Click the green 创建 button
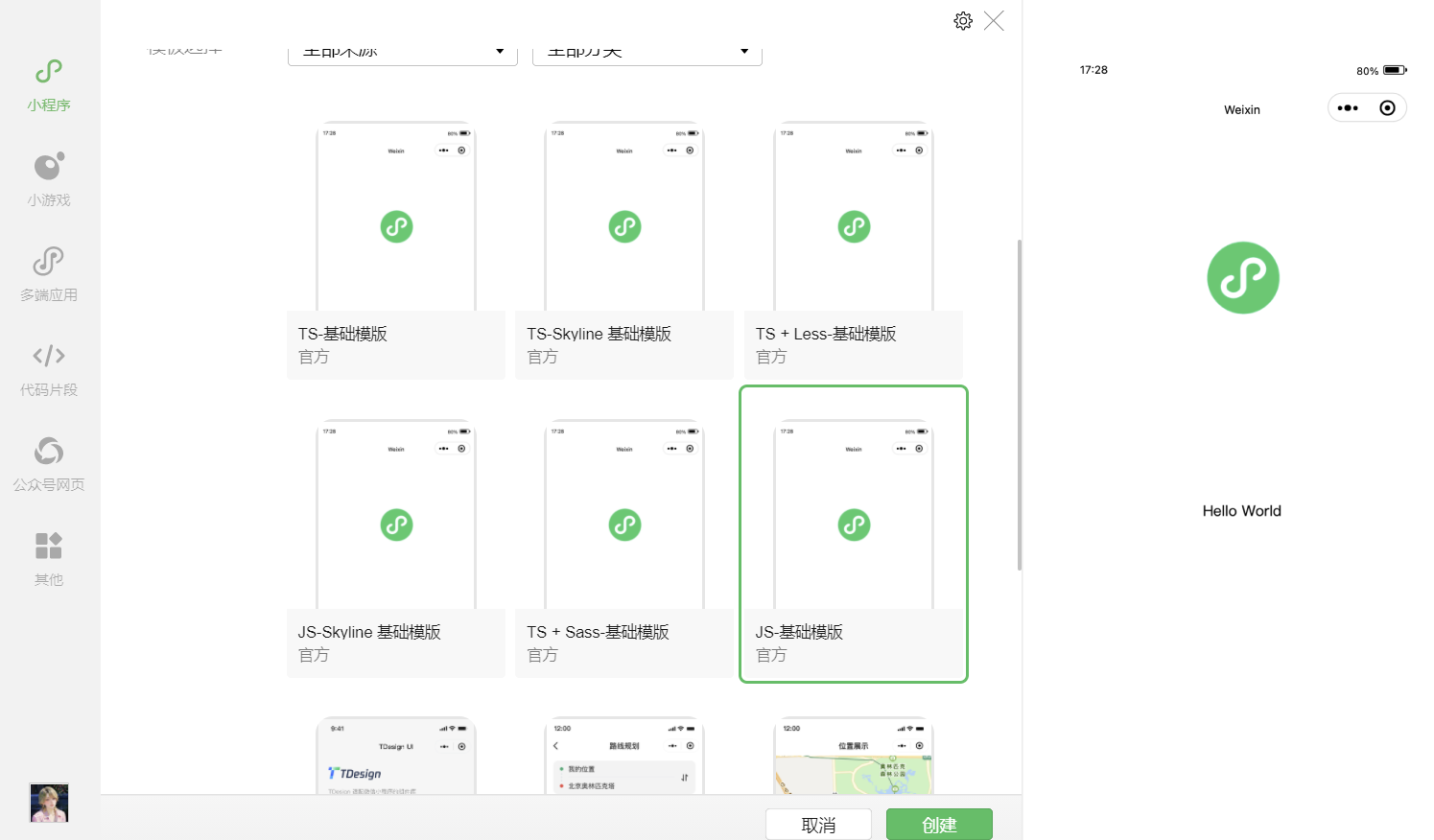This screenshot has width=1434, height=840. [x=939, y=825]
